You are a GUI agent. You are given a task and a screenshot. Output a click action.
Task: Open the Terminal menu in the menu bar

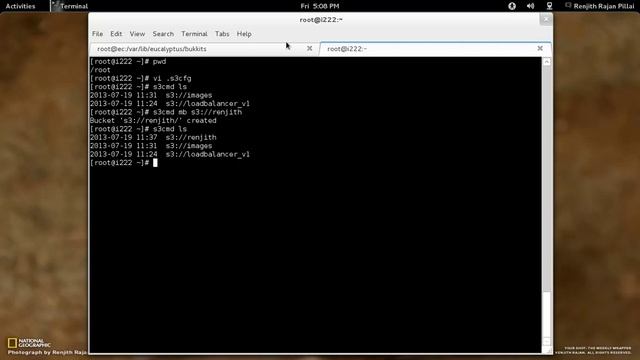click(x=194, y=34)
